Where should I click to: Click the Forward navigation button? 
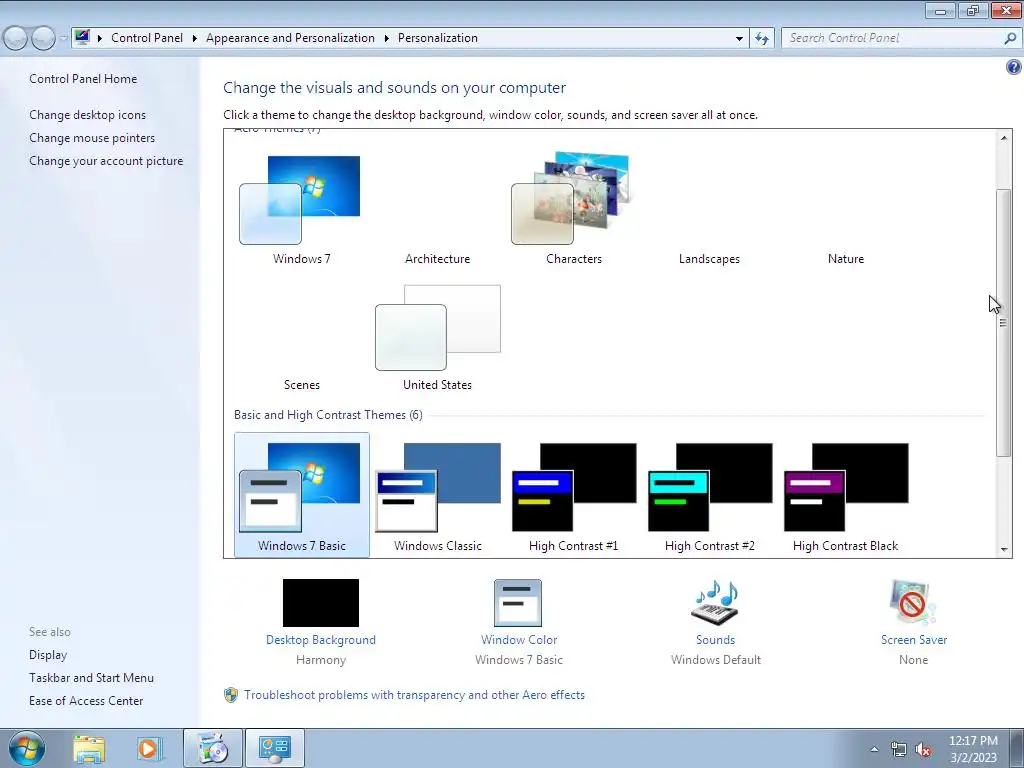point(43,38)
